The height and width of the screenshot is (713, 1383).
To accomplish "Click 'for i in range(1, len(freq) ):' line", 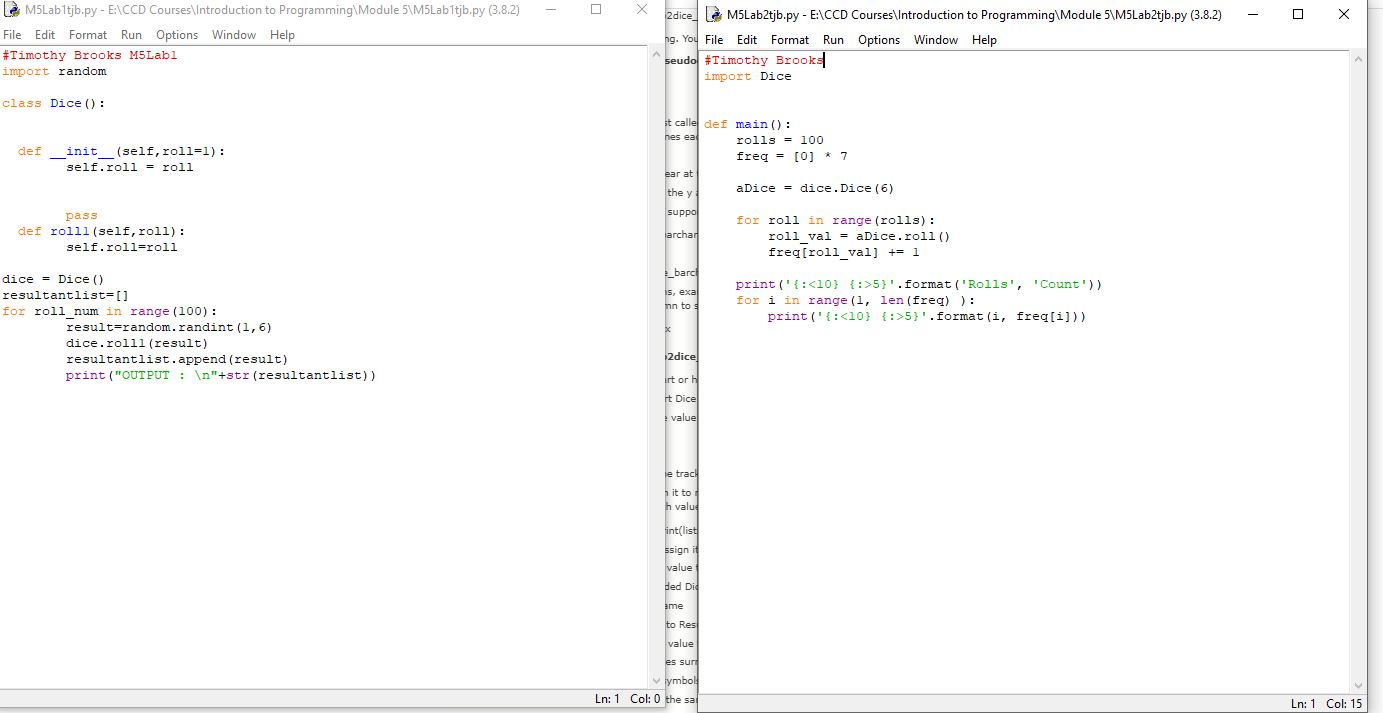I will [856, 300].
